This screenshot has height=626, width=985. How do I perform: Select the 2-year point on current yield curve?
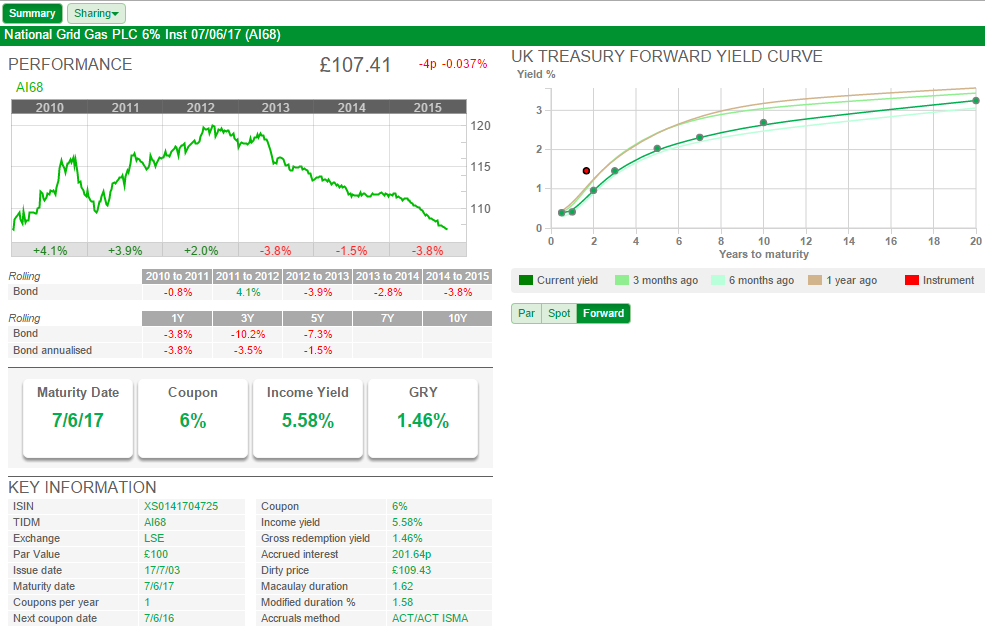pyautogui.click(x=594, y=190)
